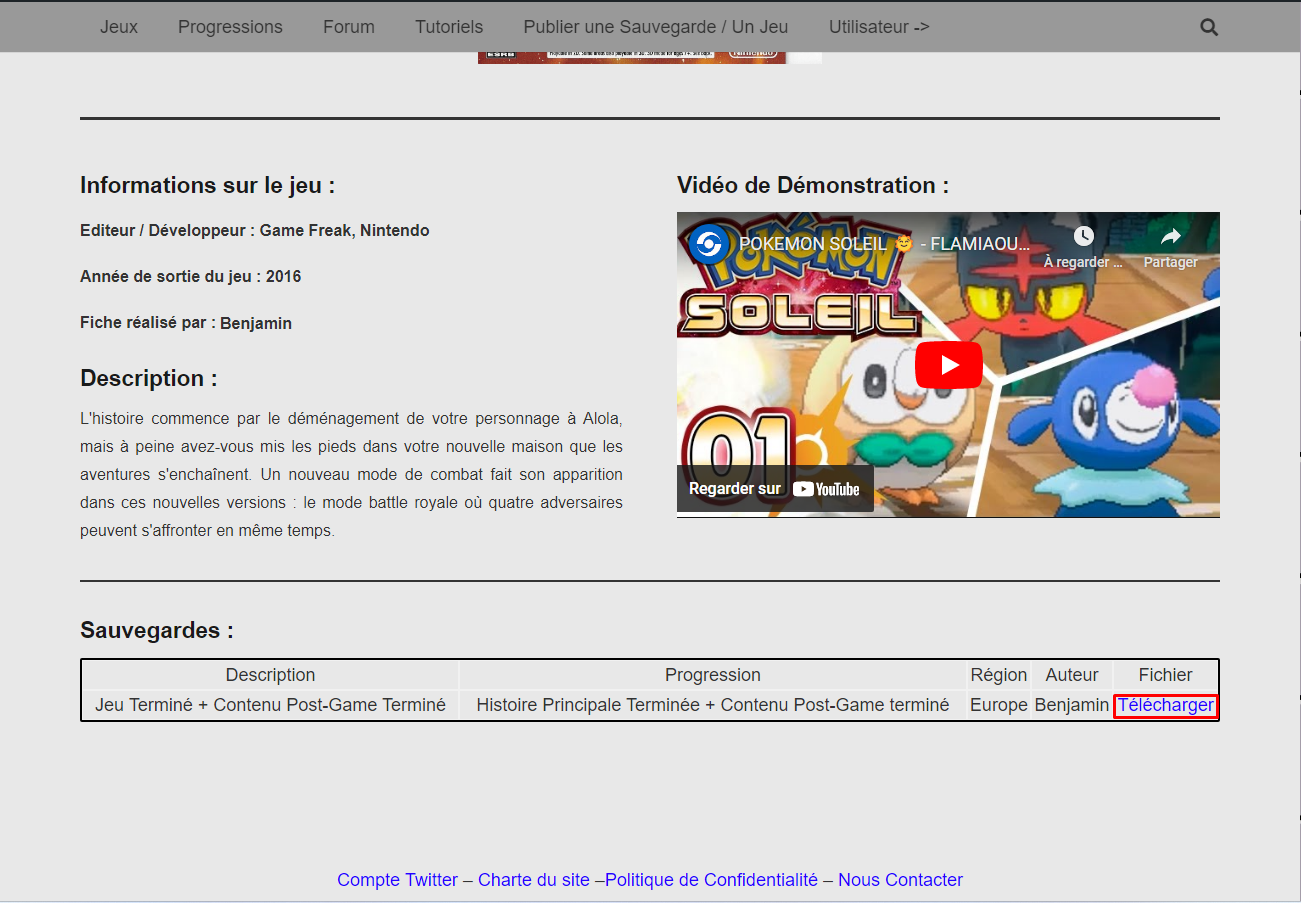Image resolution: width=1301 pixels, height=903 pixels.
Task: Open Publier une Sauvegarde / Un Jeu
Action: [656, 27]
